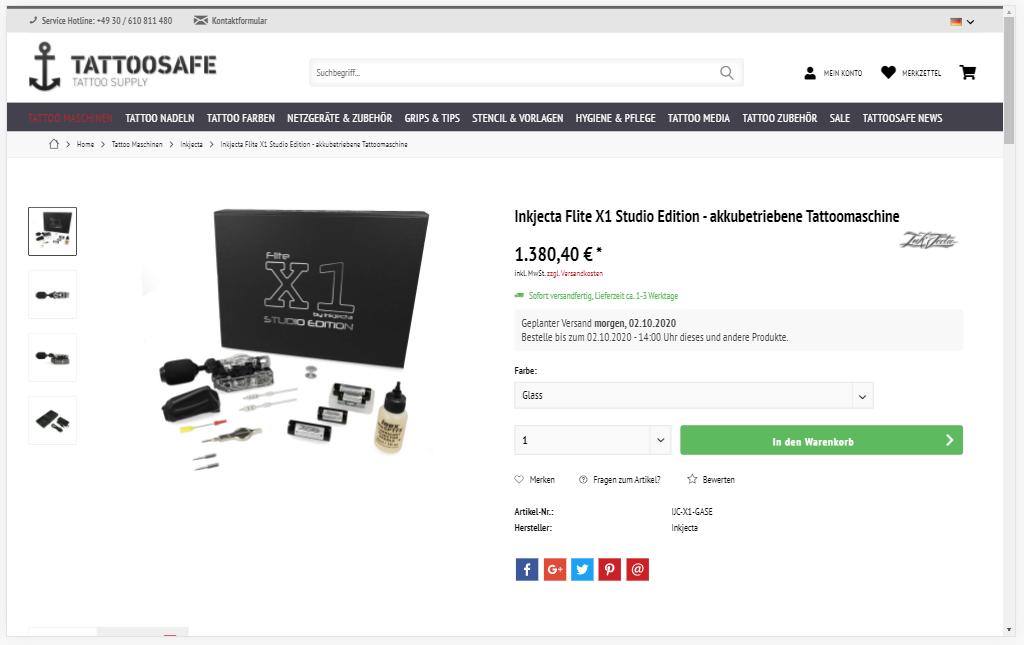Toggle Merken wishlist for product
Image resolution: width=1024 pixels, height=645 pixels.
[x=535, y=480]
